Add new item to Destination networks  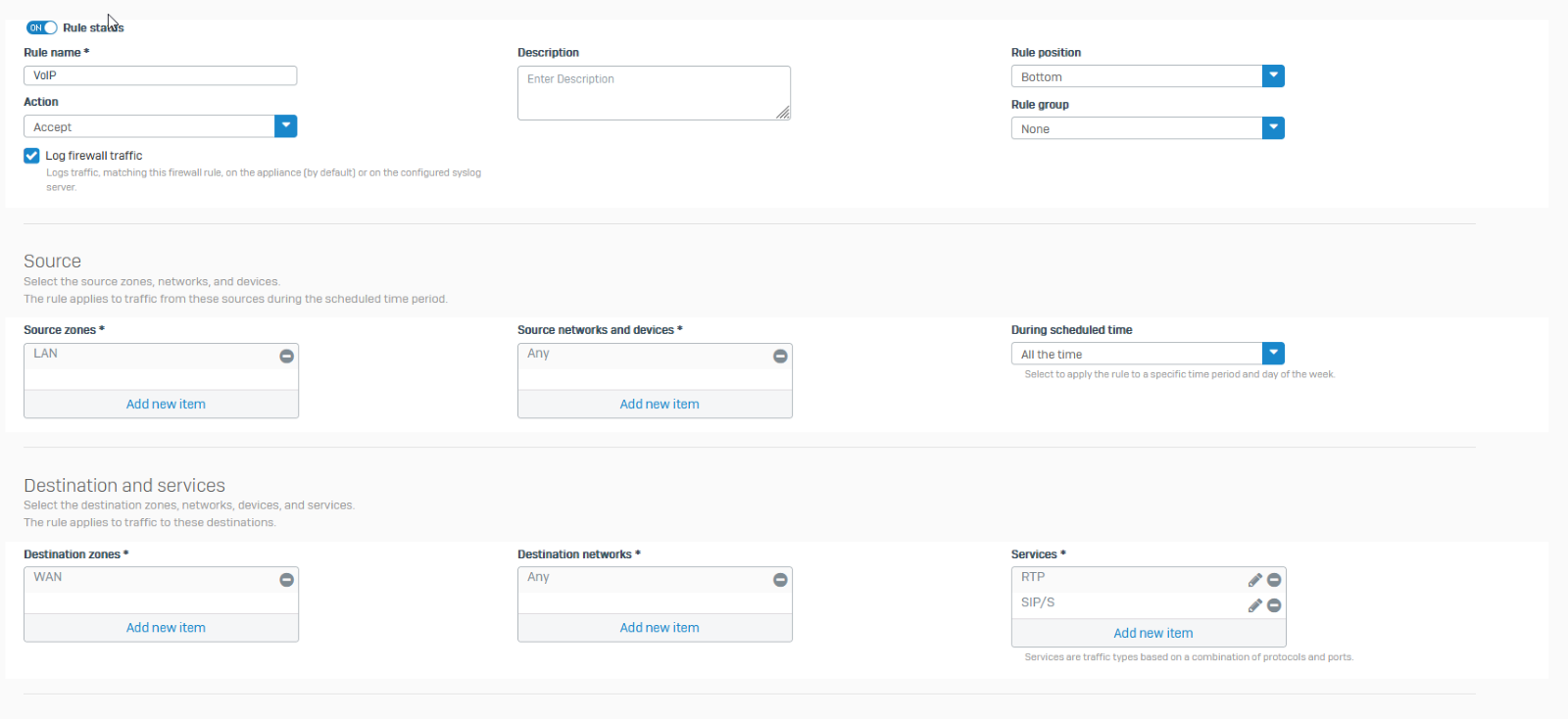pyautogui.click(x=659, y=627)
